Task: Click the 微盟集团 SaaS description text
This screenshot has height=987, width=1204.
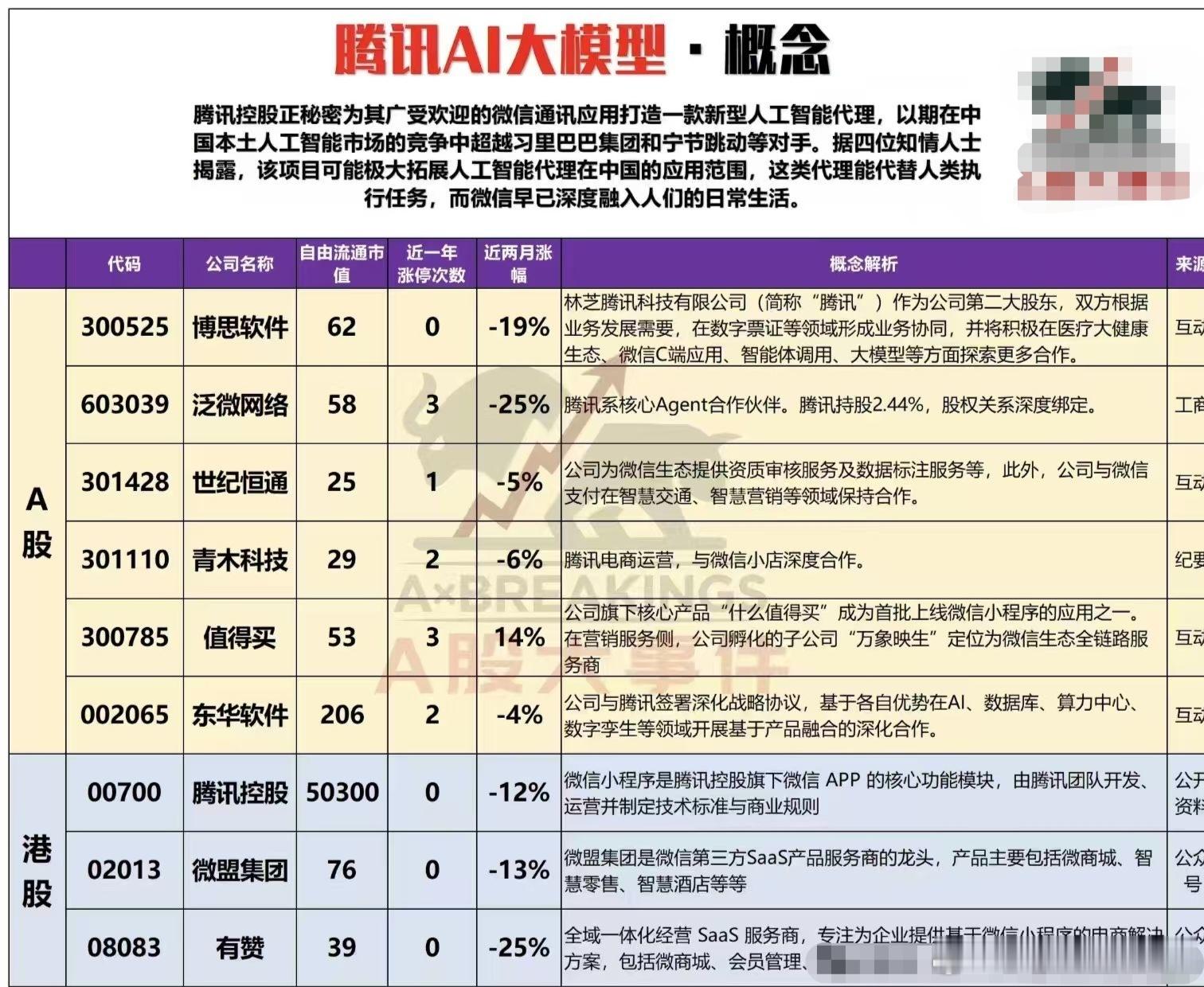Action: 858,871
